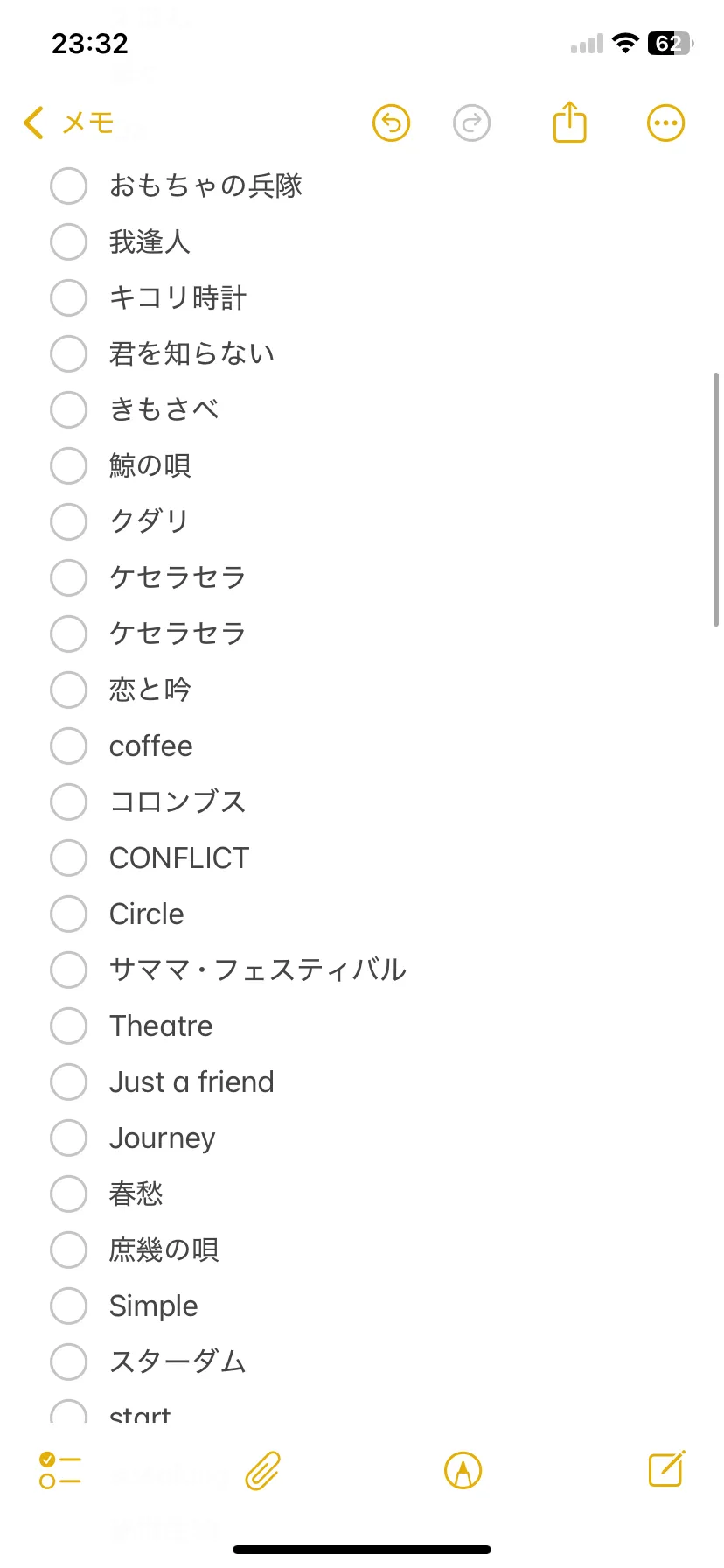This screenshot has height=1568, width=724.
Task: Open the markup pen icon
Action: [x=463, y=1470]
